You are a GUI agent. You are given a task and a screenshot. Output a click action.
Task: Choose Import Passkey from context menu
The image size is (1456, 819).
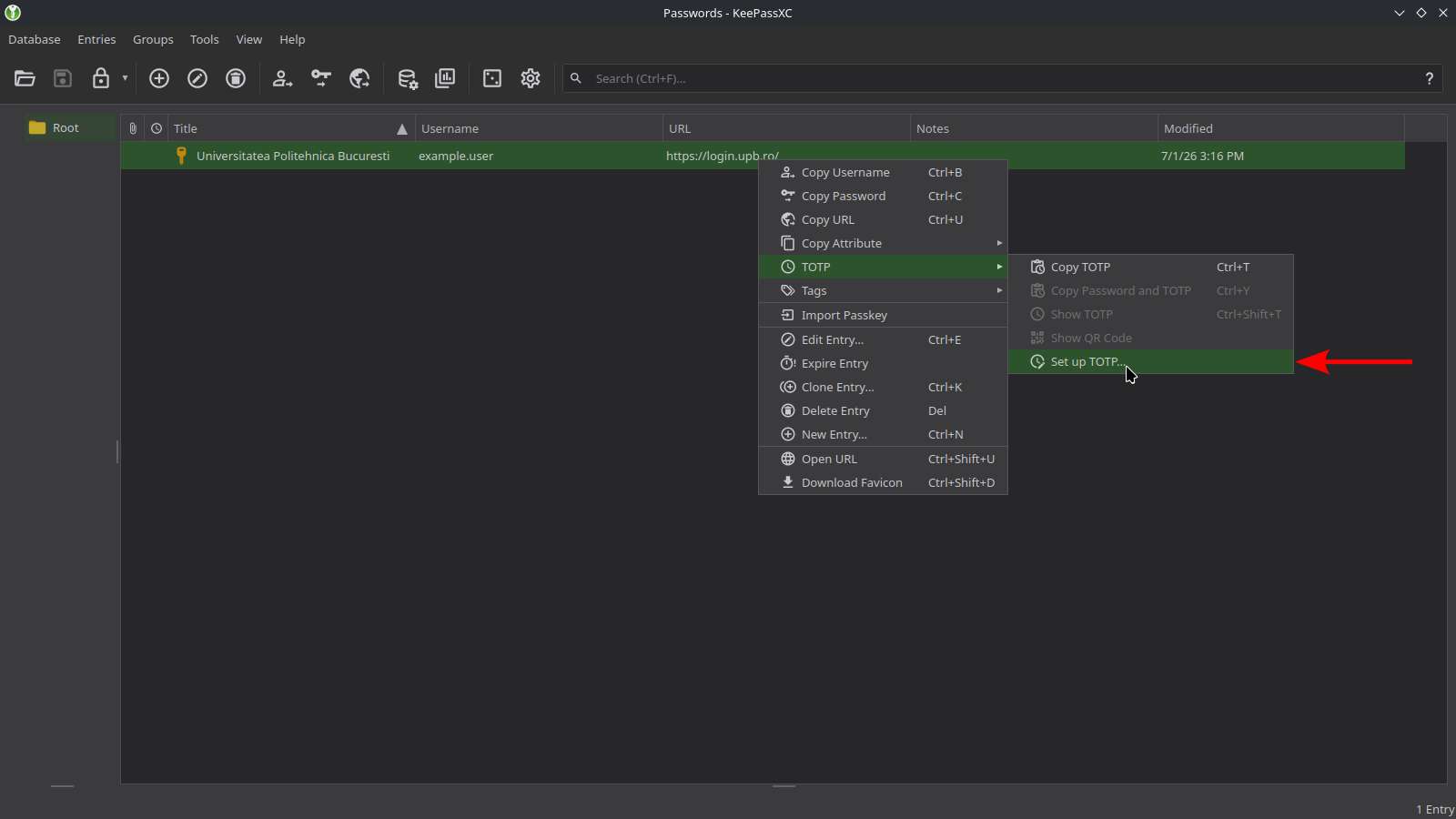tap(883, 315)
